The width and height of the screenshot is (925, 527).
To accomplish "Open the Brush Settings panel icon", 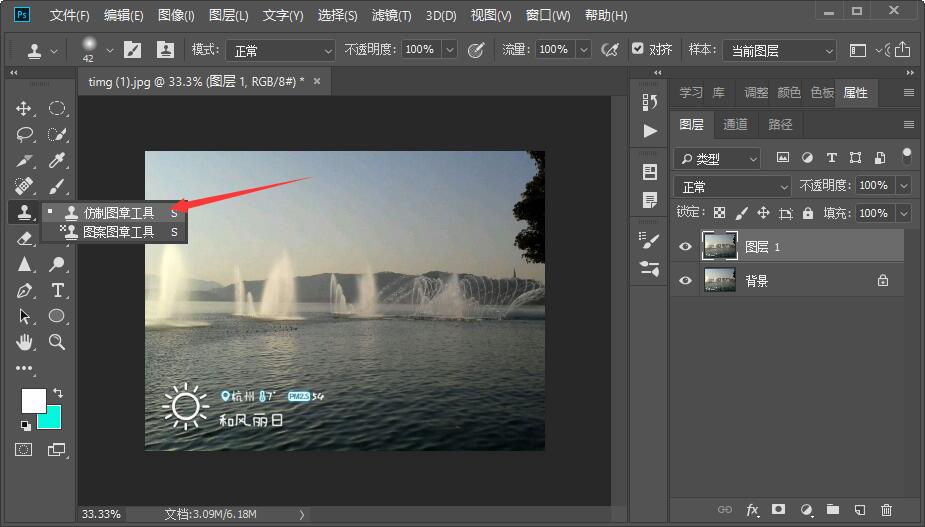I will pyautogui.click(x=650, y=240).
